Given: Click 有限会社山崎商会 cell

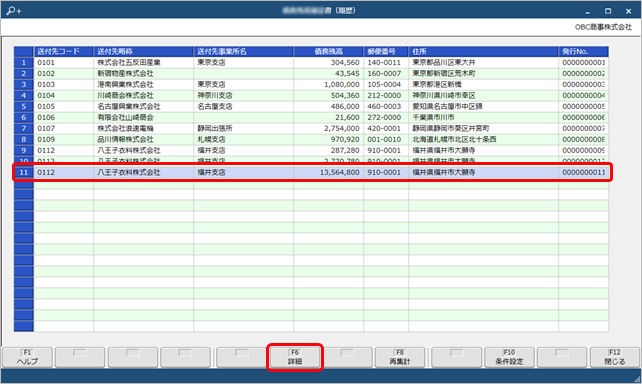Looking at the screenshot, I should click(143, 117).
